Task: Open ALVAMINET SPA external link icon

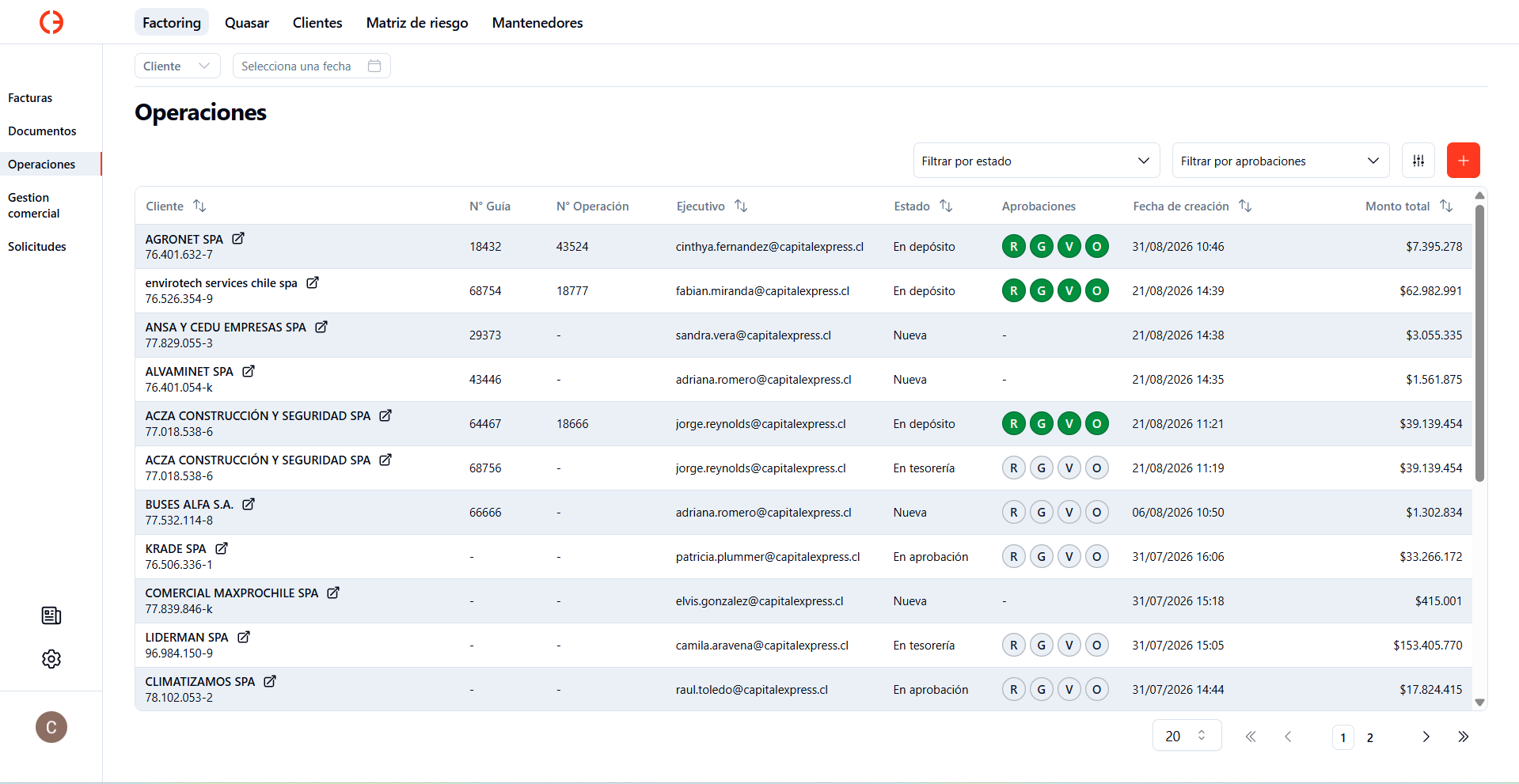Action: [249, 371]
